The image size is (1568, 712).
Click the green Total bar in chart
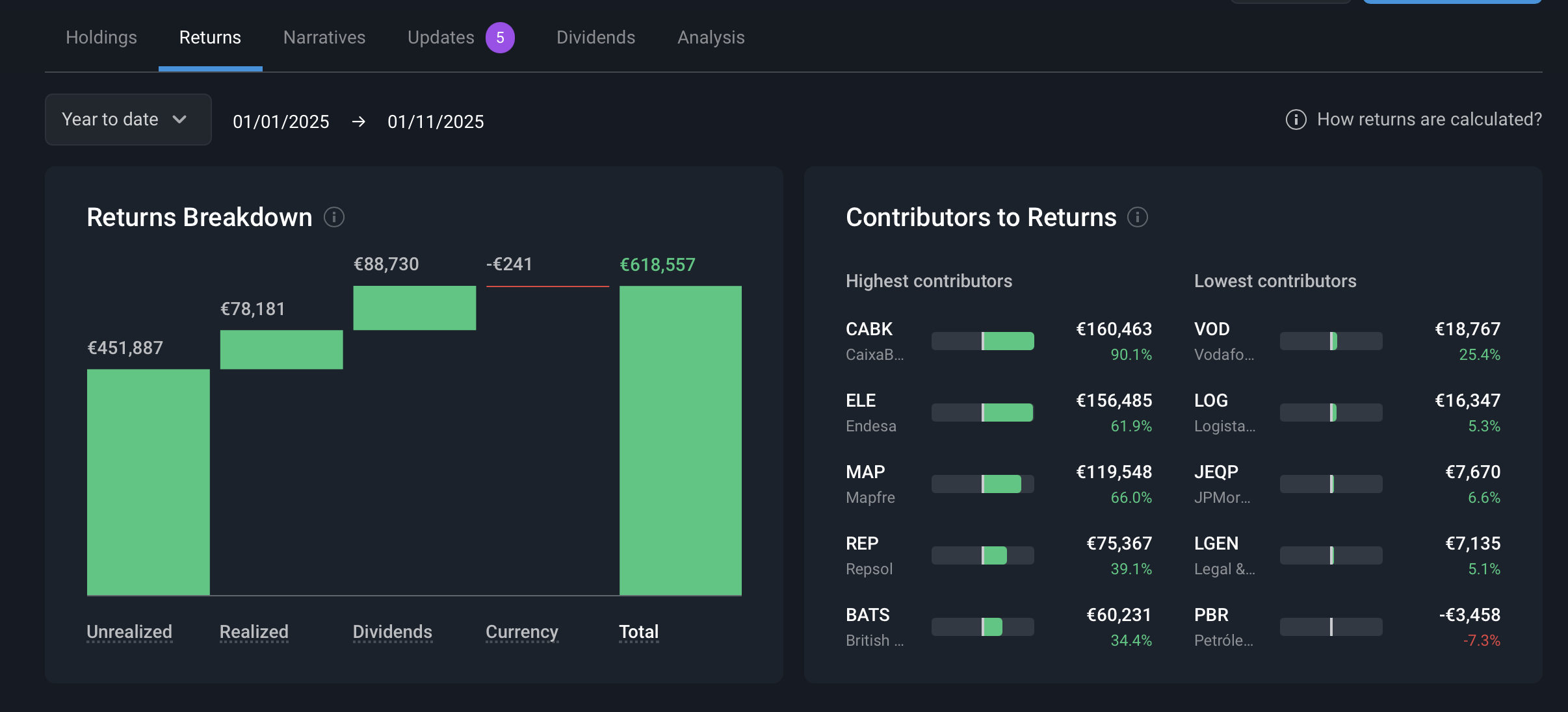680,440
